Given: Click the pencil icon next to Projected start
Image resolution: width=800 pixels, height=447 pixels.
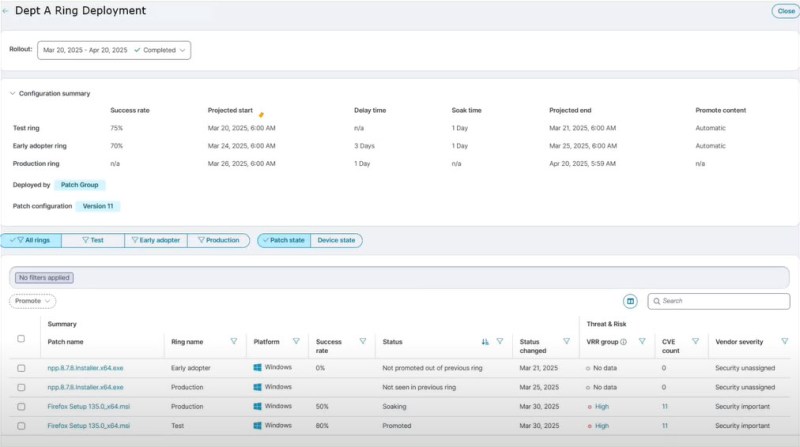Looking at the screenshot, I should (261, 115).
